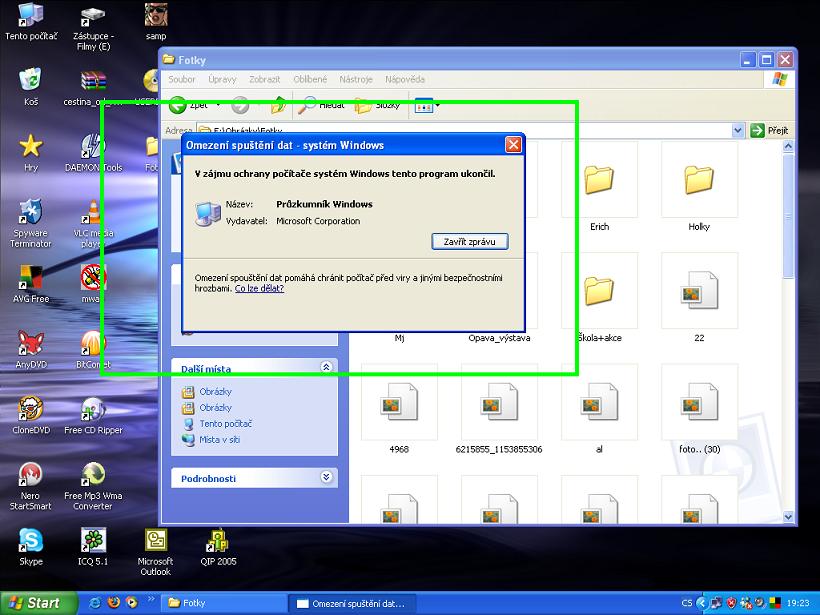This screenshot has height=615, width=820.
Task: Collapse the Další místa panel
Action: 326,368
